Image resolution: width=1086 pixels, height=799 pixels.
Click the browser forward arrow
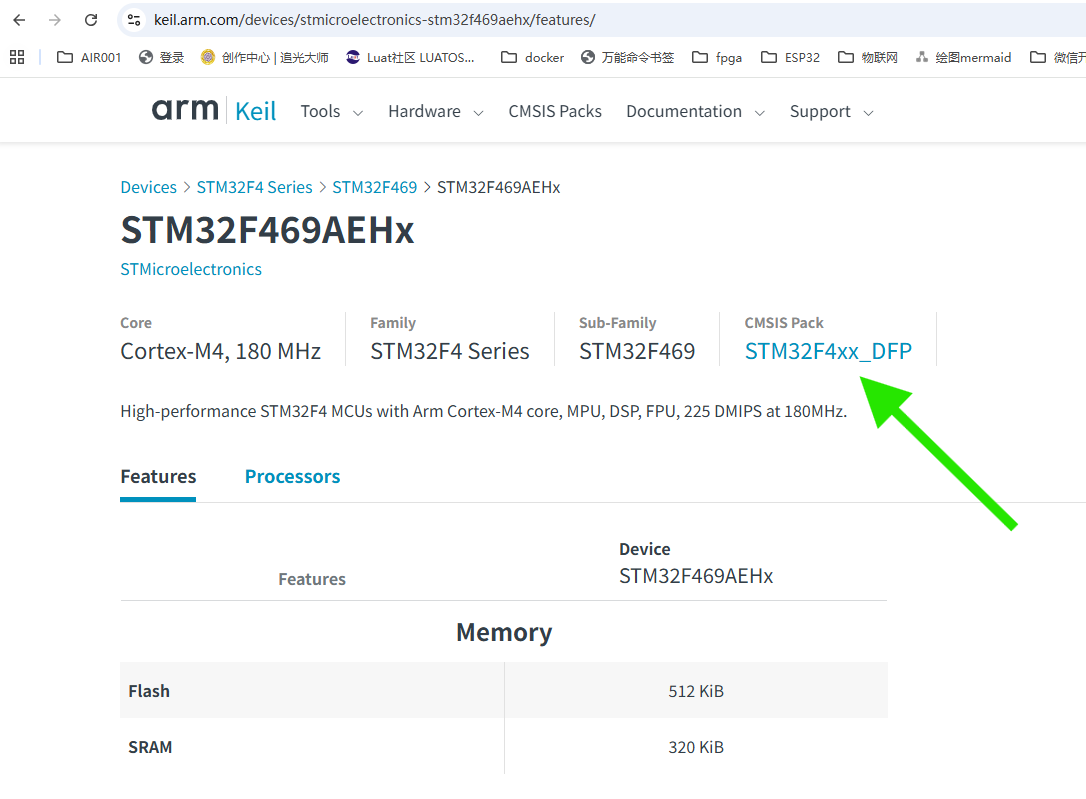(55, 20)
